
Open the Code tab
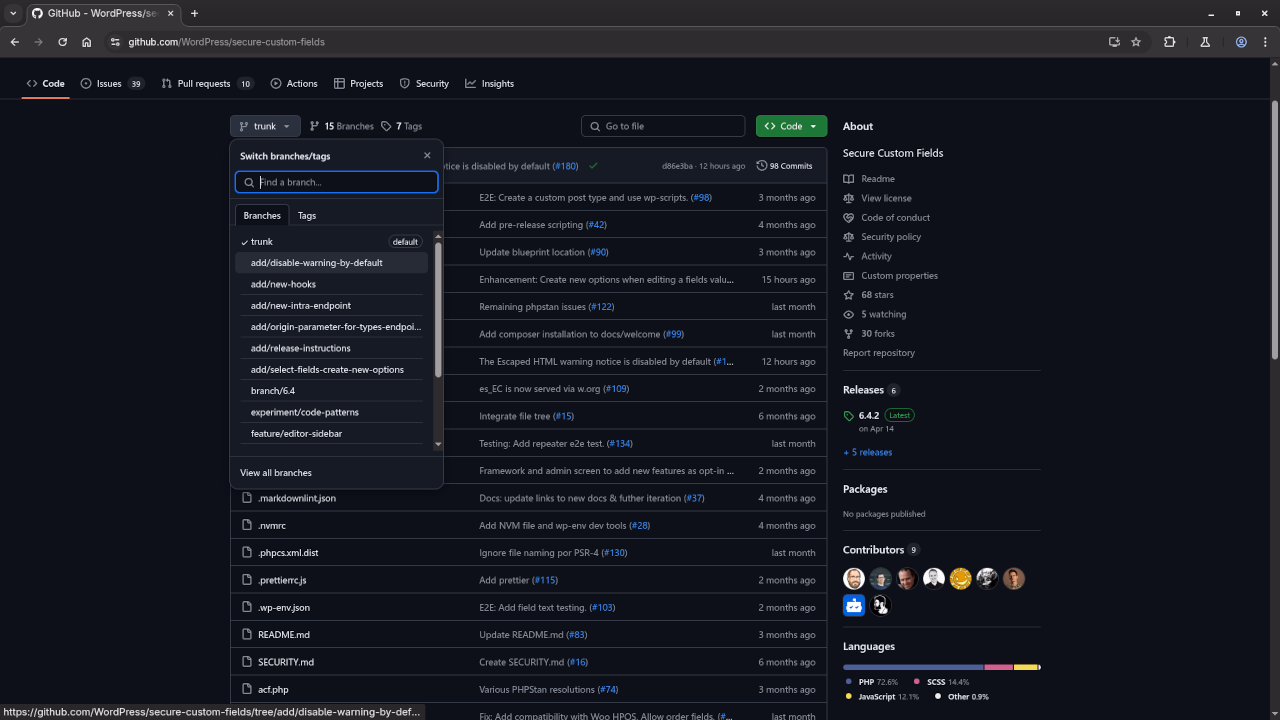coord(46,84)
